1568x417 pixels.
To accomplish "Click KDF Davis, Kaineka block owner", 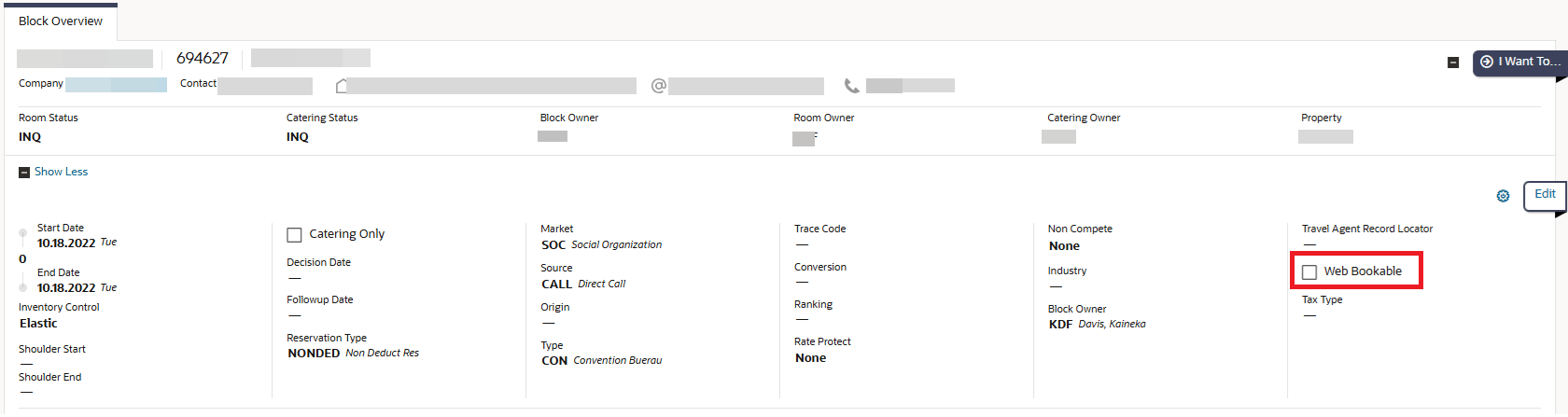I will point(1098,325).
